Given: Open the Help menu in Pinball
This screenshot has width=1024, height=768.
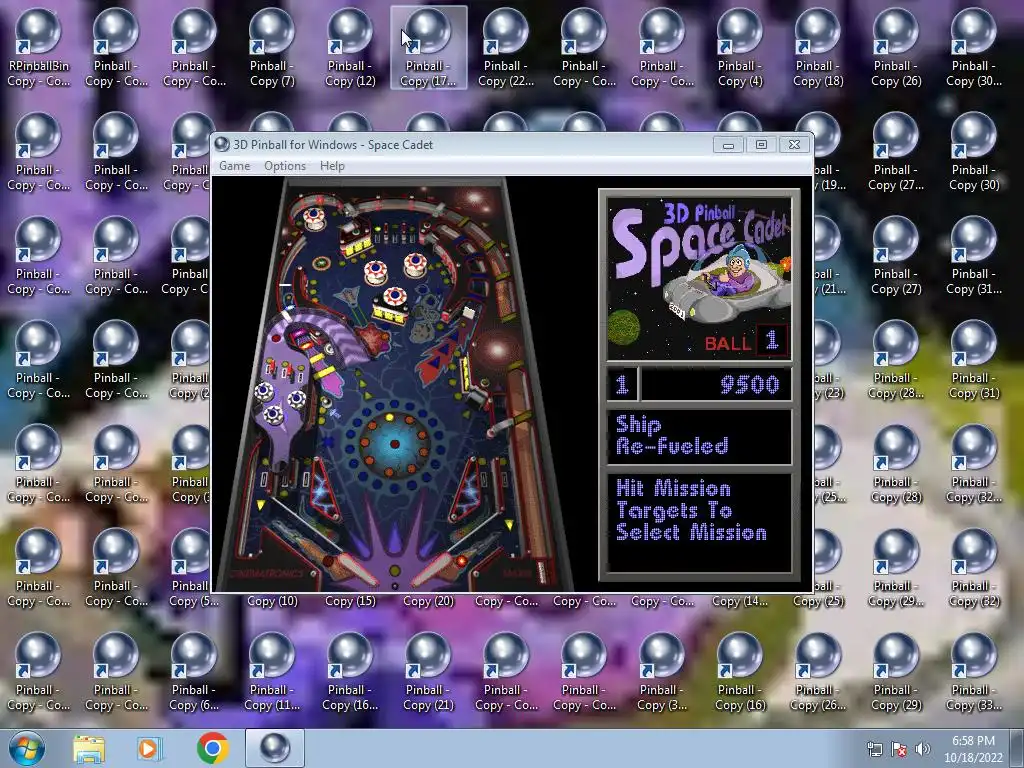Looking at the screenshot, I should click(x=332, y=166).
